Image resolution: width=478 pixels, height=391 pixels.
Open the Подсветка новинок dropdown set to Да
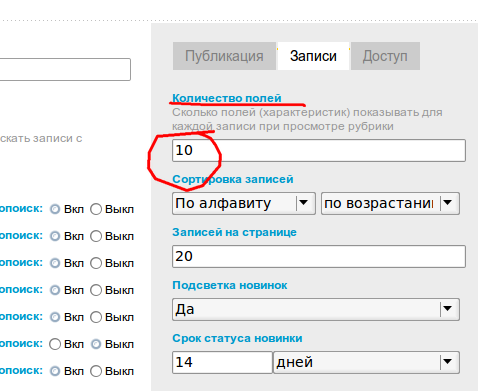[316, 309]
